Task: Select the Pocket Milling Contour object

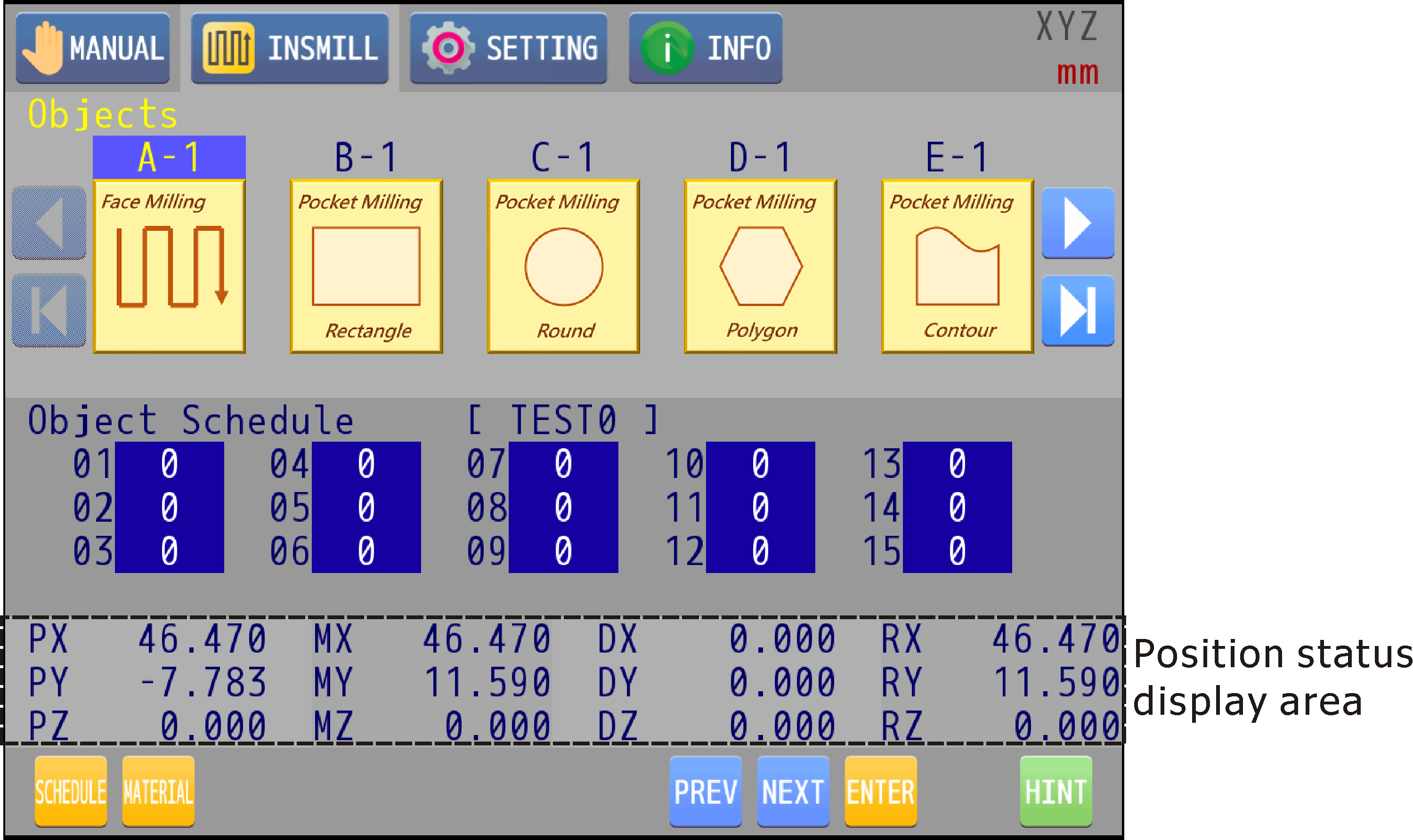Action: click(957, 266)
